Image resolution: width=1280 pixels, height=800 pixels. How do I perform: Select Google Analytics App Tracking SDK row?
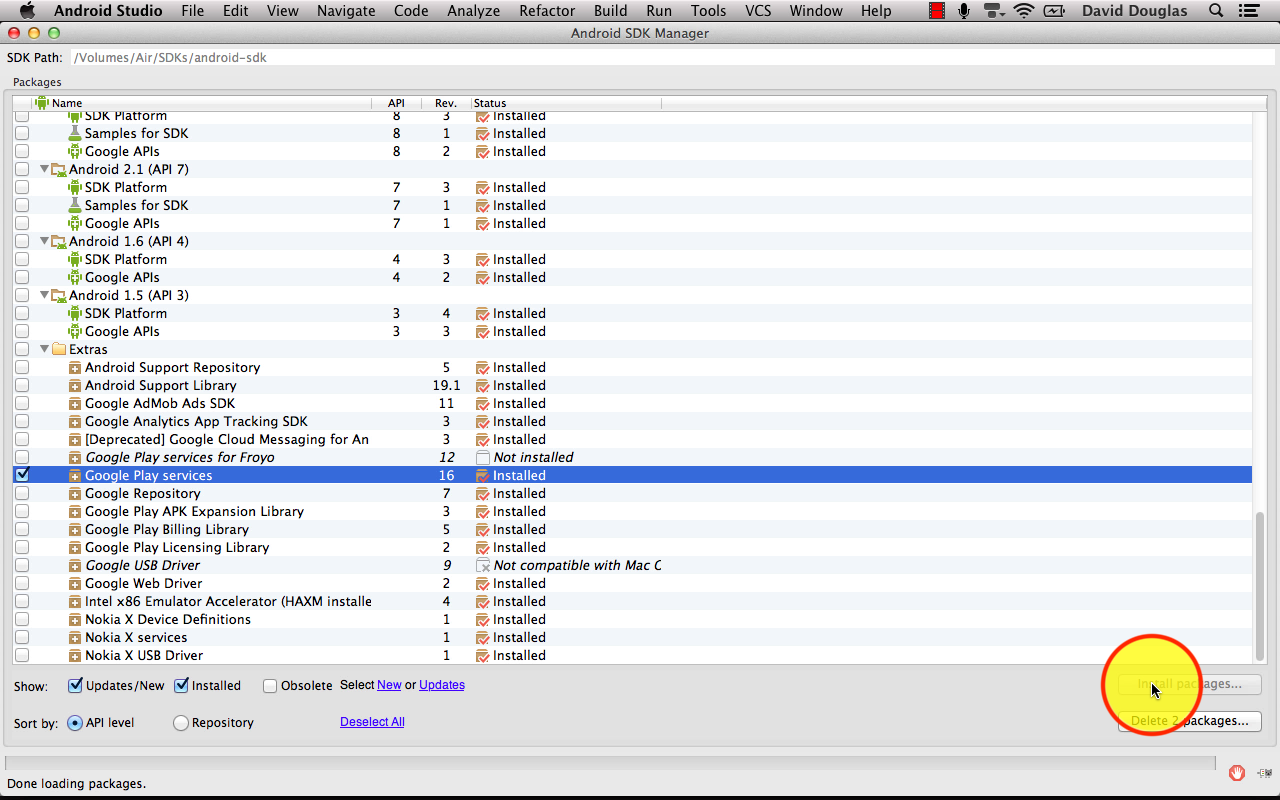(632, 422)
